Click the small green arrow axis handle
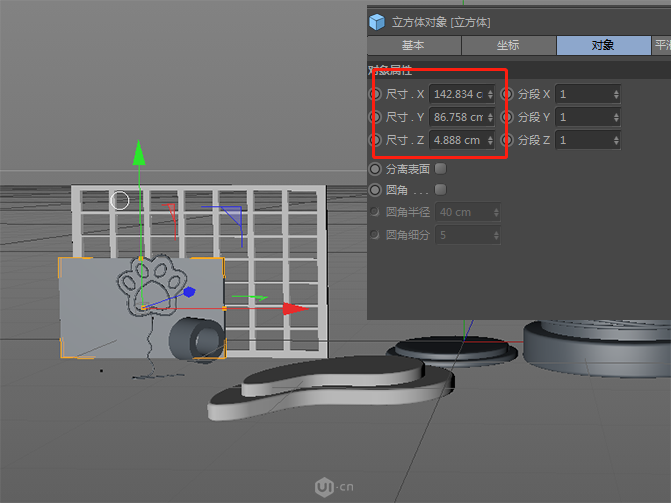The width and height of the screenshot is (671, 503). (x=250, y=297)
